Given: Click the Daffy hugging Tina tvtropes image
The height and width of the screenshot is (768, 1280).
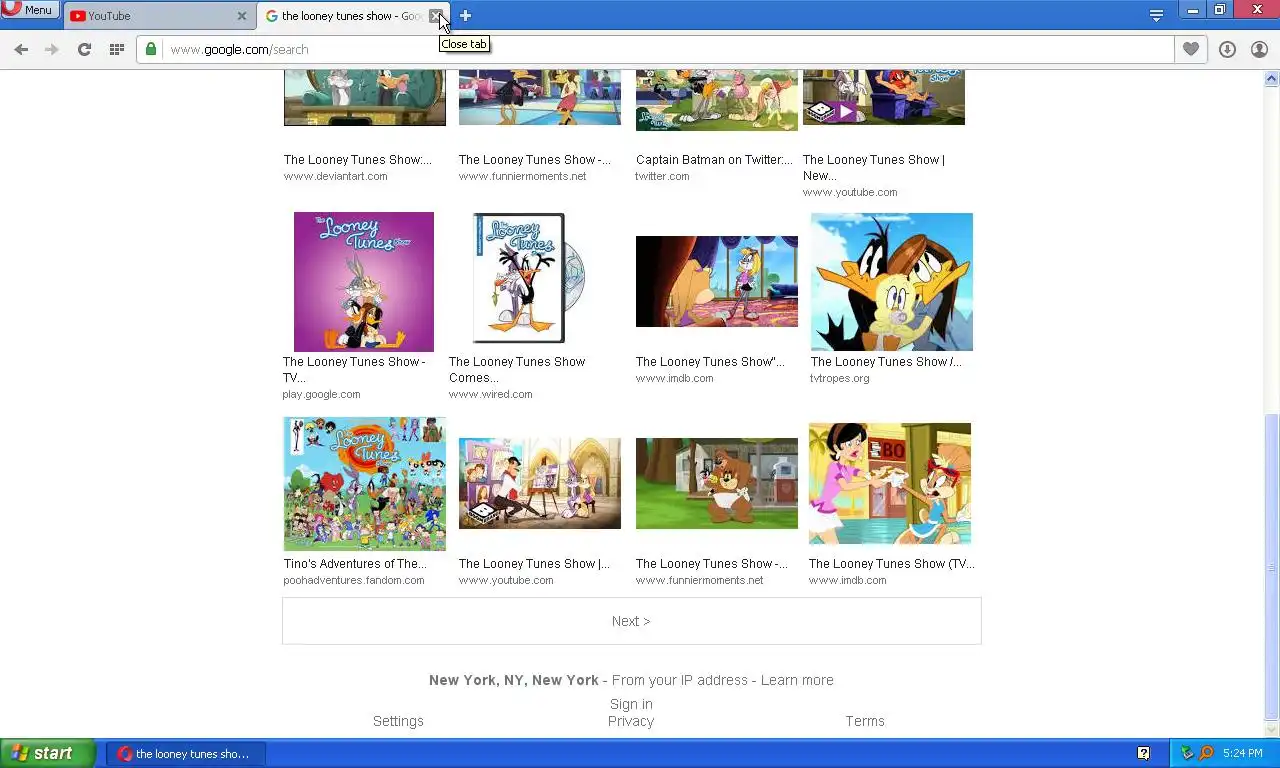Looking at the screenshot, I should (891, 281).
